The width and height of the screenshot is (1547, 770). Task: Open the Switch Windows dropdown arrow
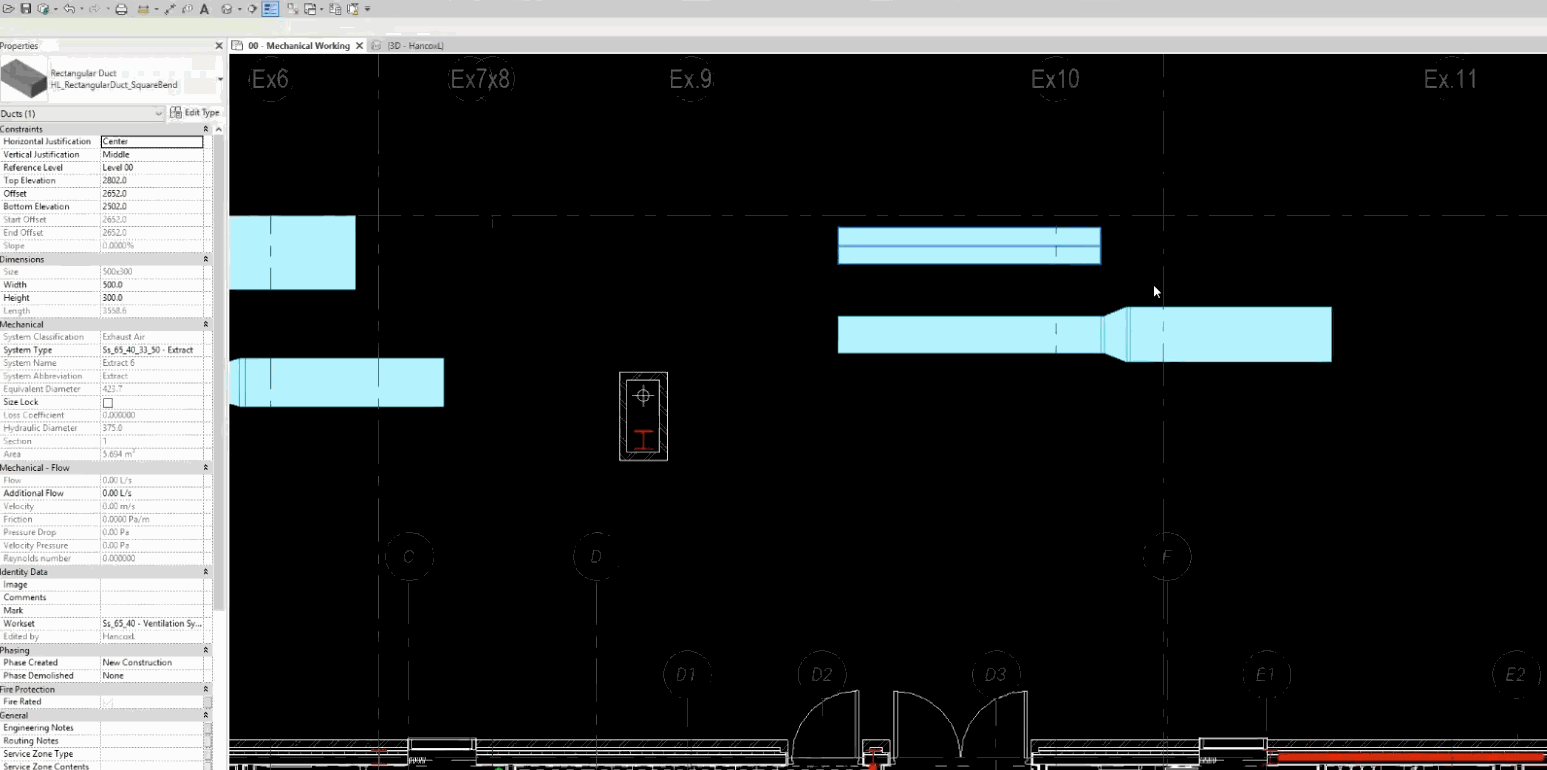coord(321,10)
